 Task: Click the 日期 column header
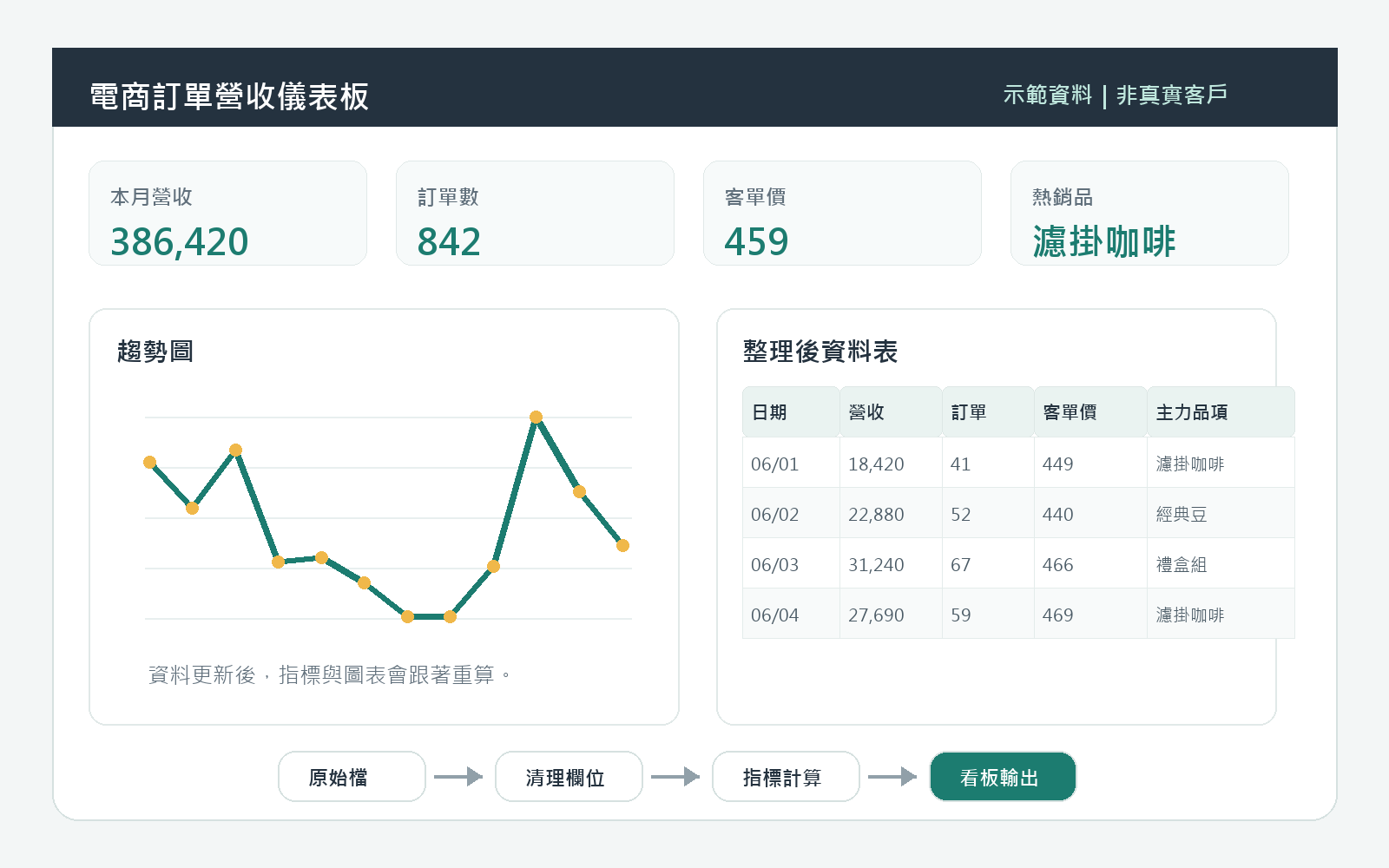tap(791, 412)
